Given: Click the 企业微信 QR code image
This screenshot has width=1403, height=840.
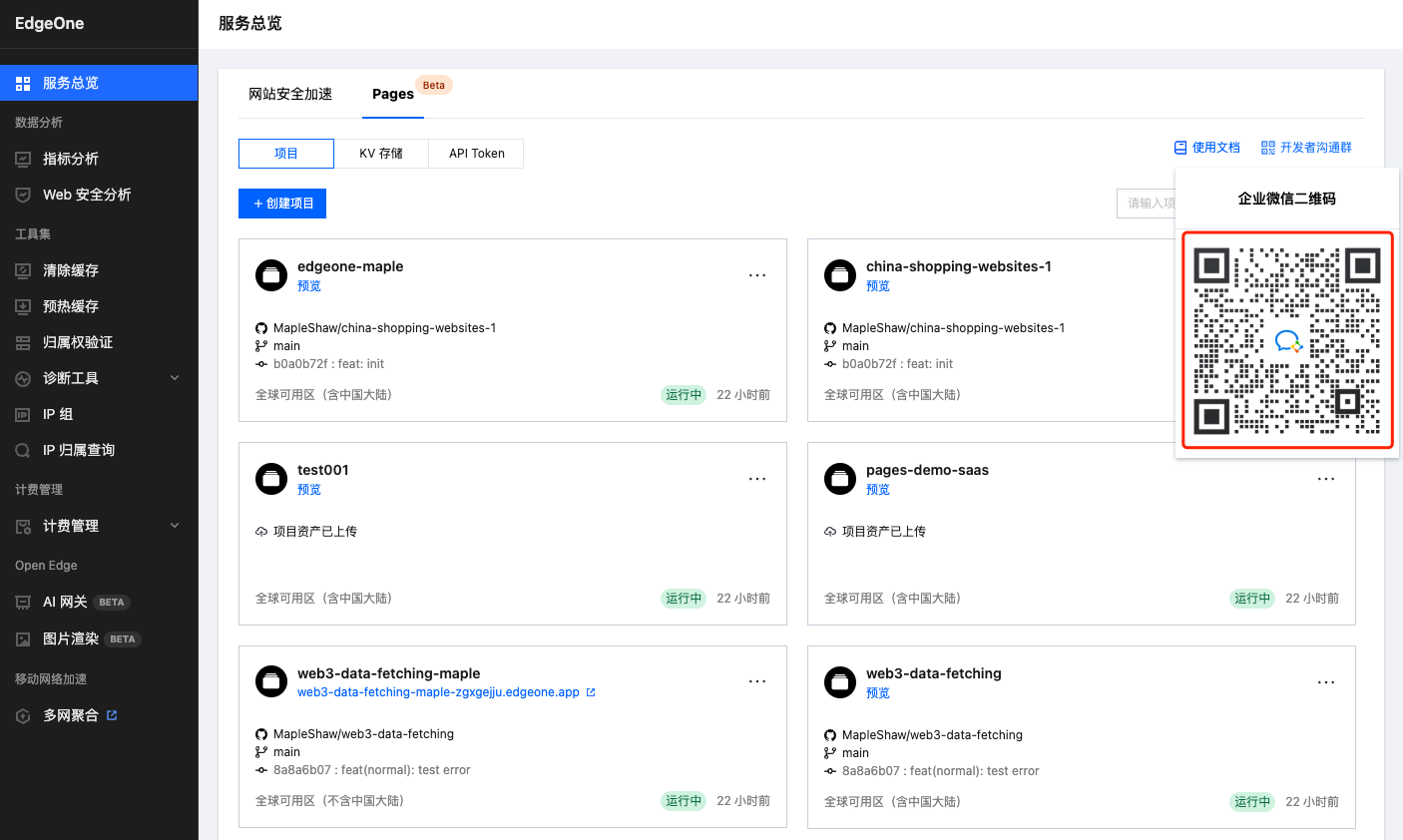Looking at the screenshot, I should pos(1287,340).
